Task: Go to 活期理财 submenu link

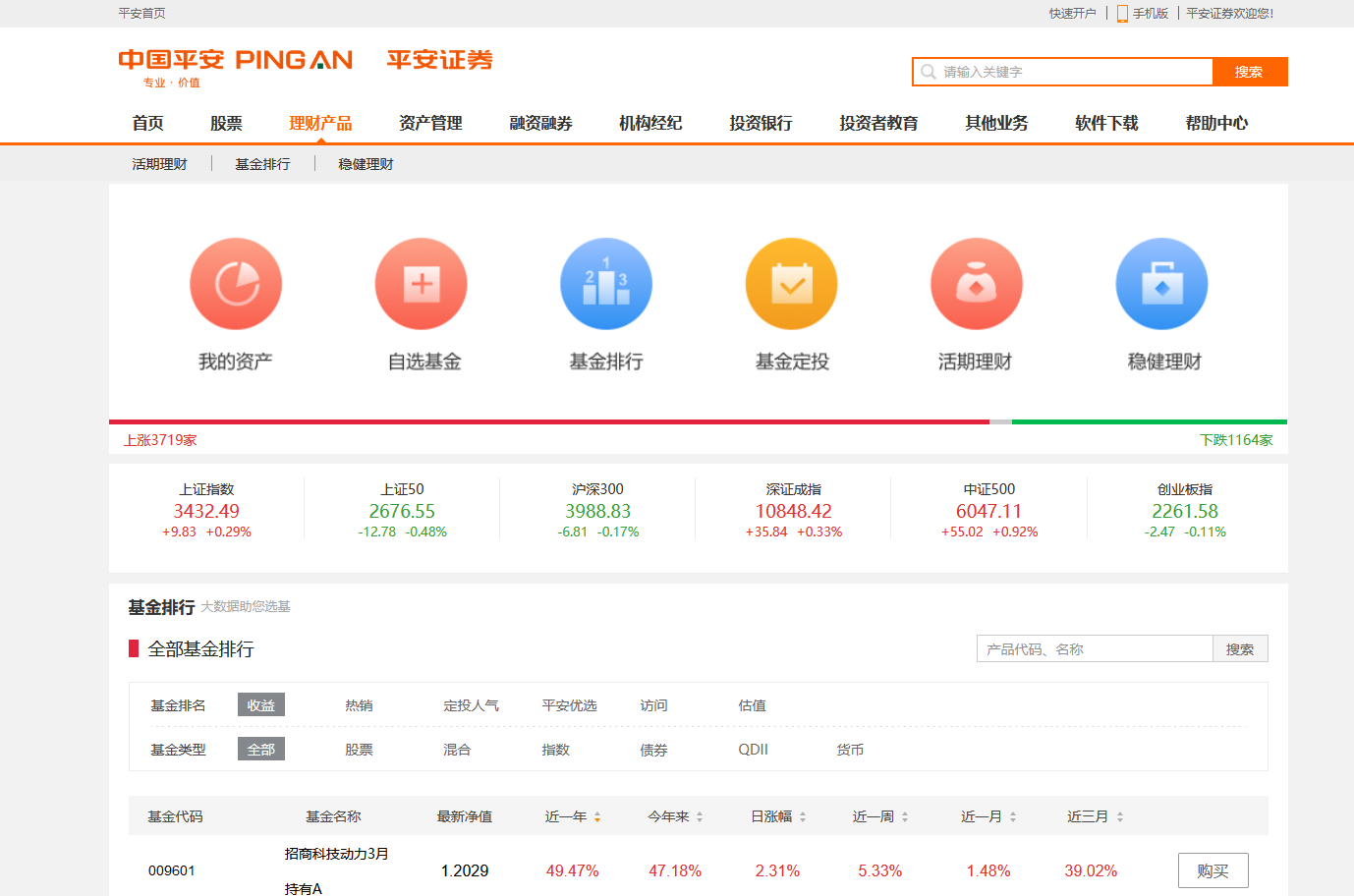Action: point(159,164)
